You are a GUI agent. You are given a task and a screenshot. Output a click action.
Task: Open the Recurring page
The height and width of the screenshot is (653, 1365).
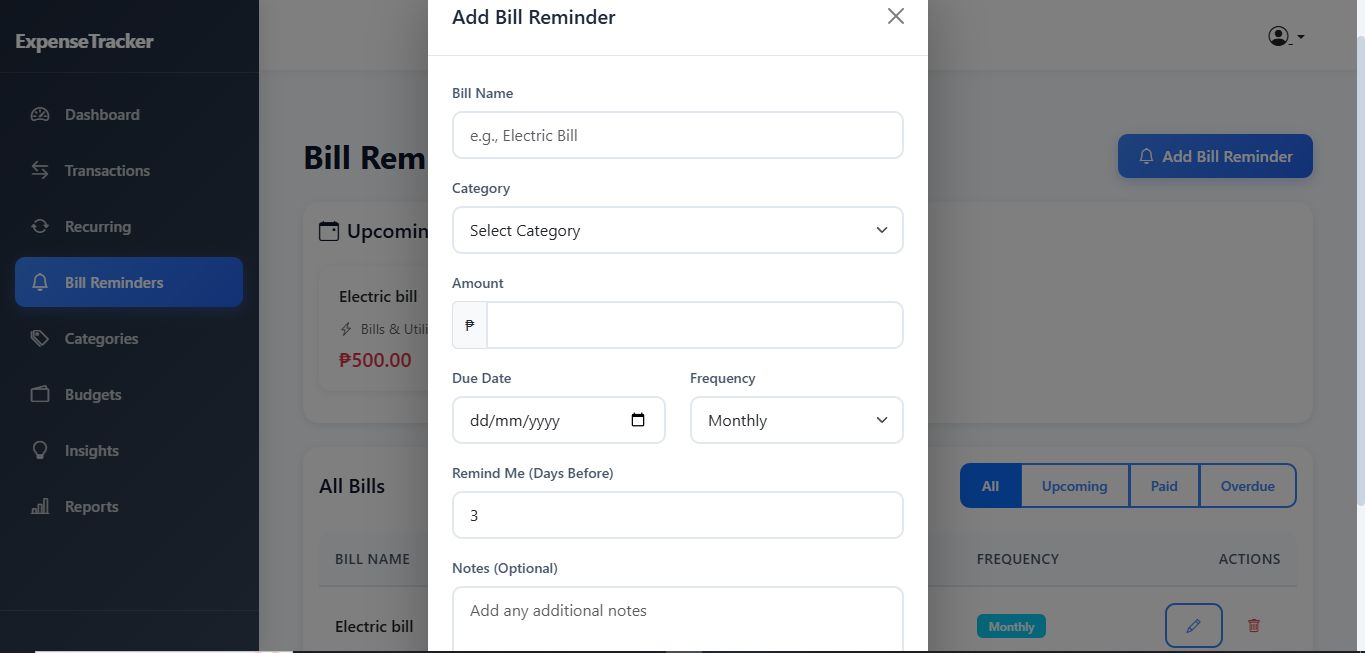tap(97, 227)
